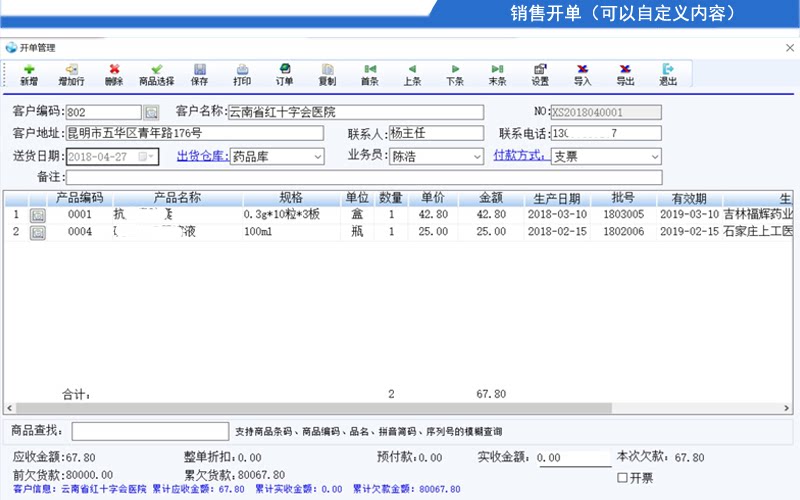Click the 复制 (copy) toolbar icon
The image size is (800, 500).
327,74
